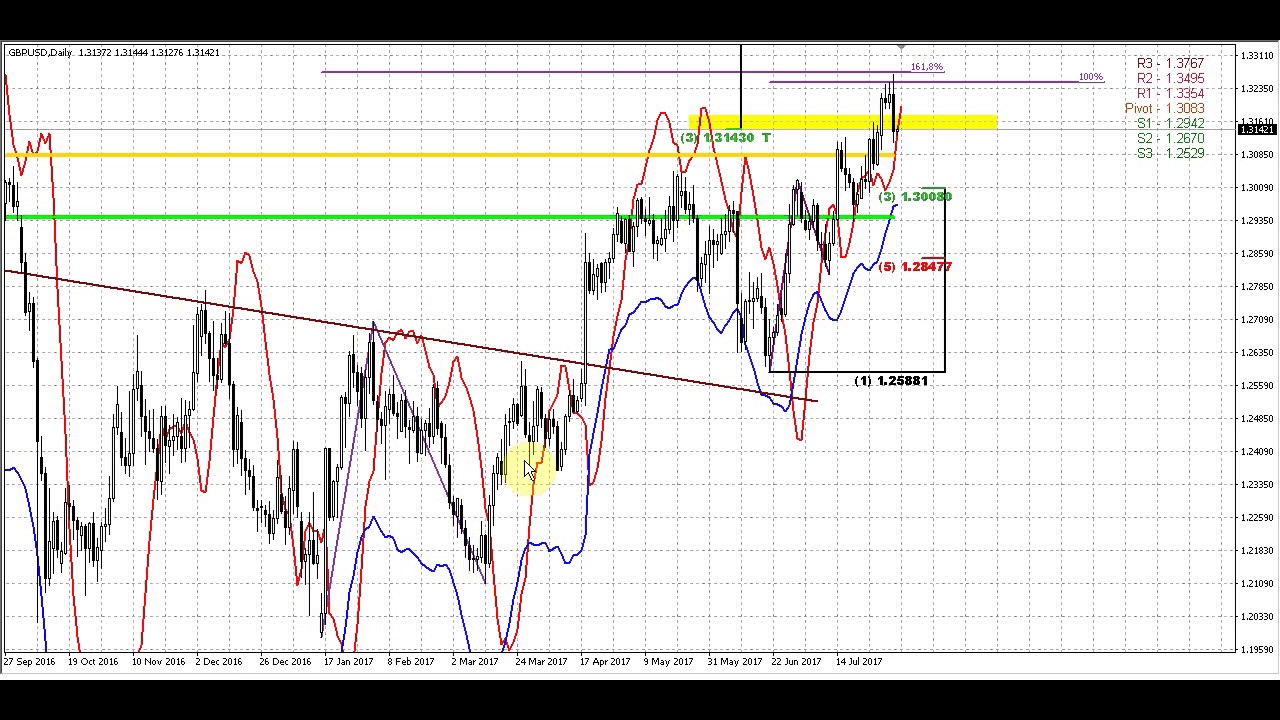Select the R3 - 1.3767 pivot label
This screenshot has width=1280, height=720.
pyautogui.click(x=1170, y=63)
